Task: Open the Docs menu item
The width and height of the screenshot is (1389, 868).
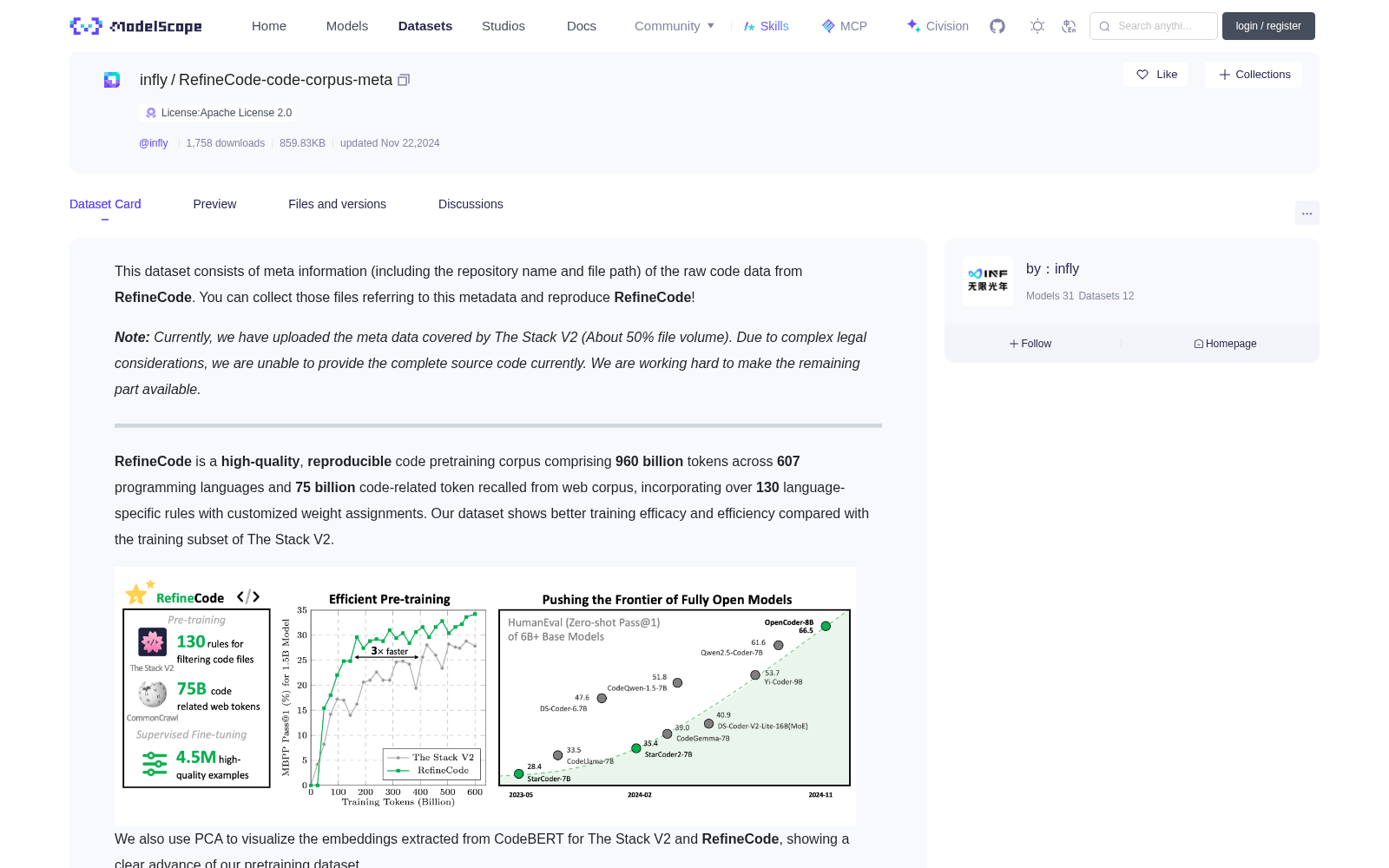Action: [582, 26]
